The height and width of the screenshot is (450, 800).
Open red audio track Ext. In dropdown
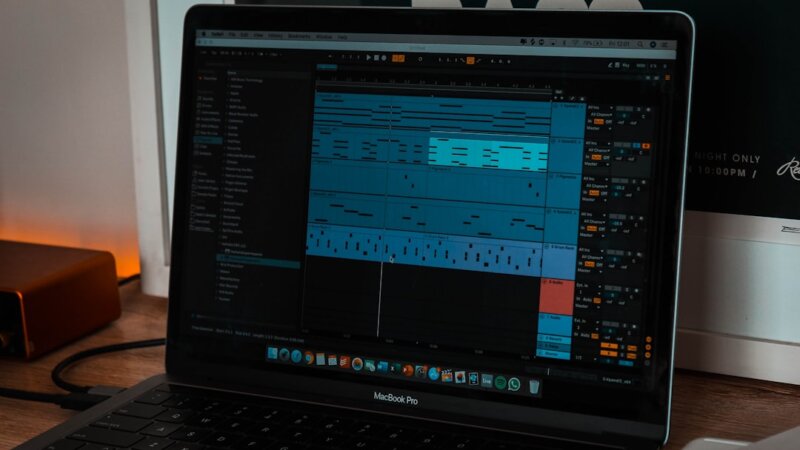click(x=588, y=286)
